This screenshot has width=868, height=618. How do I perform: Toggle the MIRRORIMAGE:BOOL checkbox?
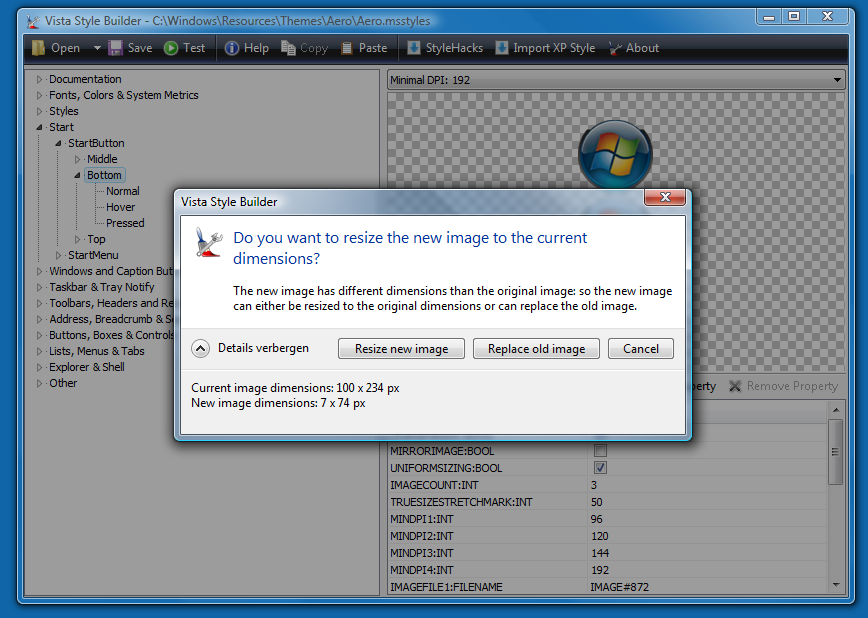(x=600, y=451)
